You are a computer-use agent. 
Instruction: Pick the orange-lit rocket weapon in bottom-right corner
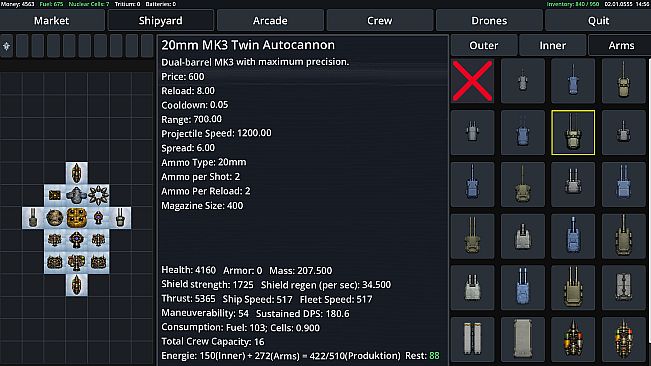[x=623, y=339]
